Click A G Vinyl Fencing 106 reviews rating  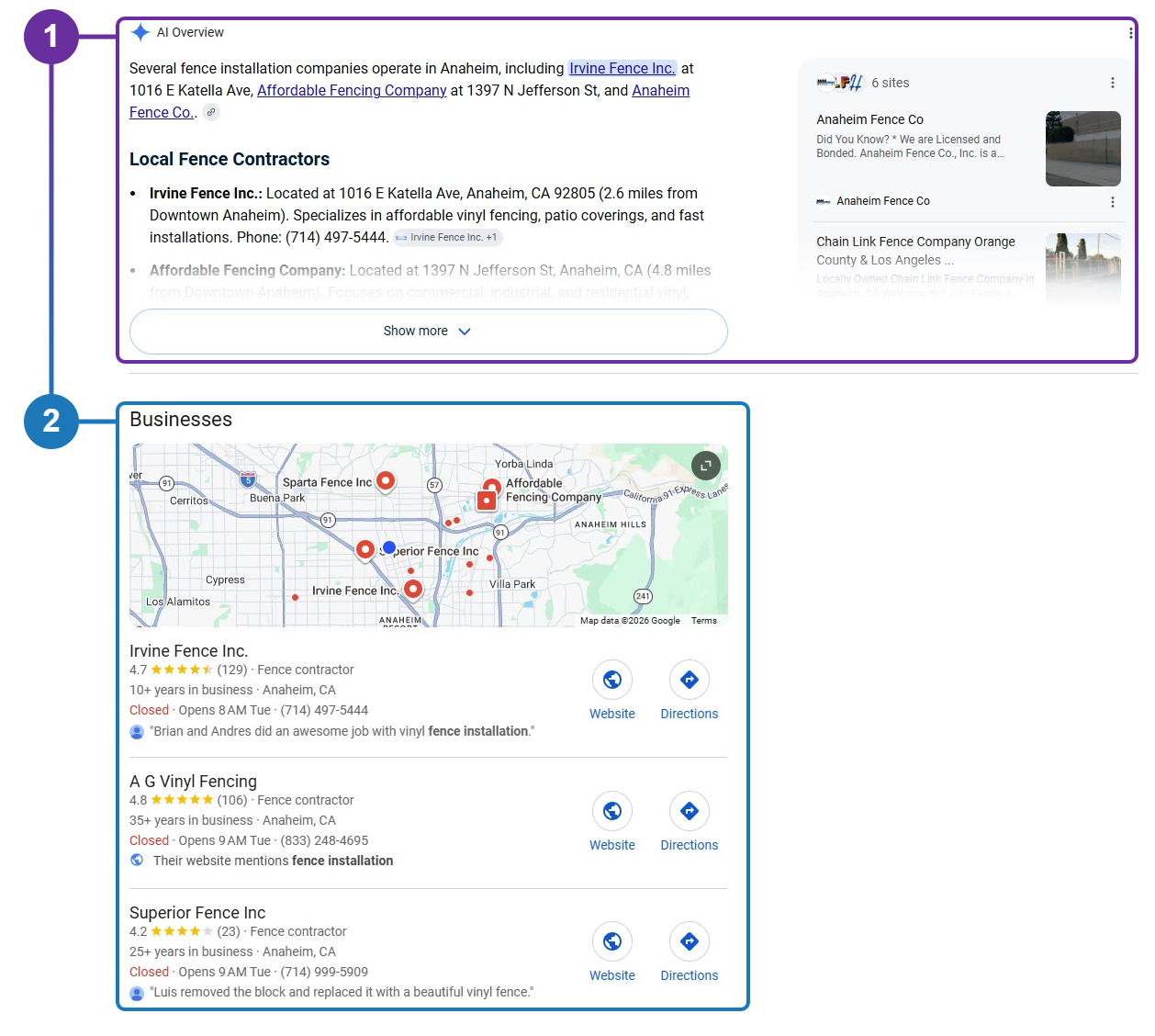(188, 800)
